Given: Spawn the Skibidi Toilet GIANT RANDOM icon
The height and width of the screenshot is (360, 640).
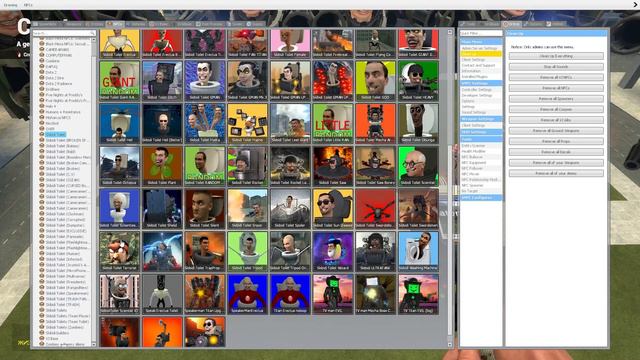Looking at the screenshot, I should click(119, 80).
